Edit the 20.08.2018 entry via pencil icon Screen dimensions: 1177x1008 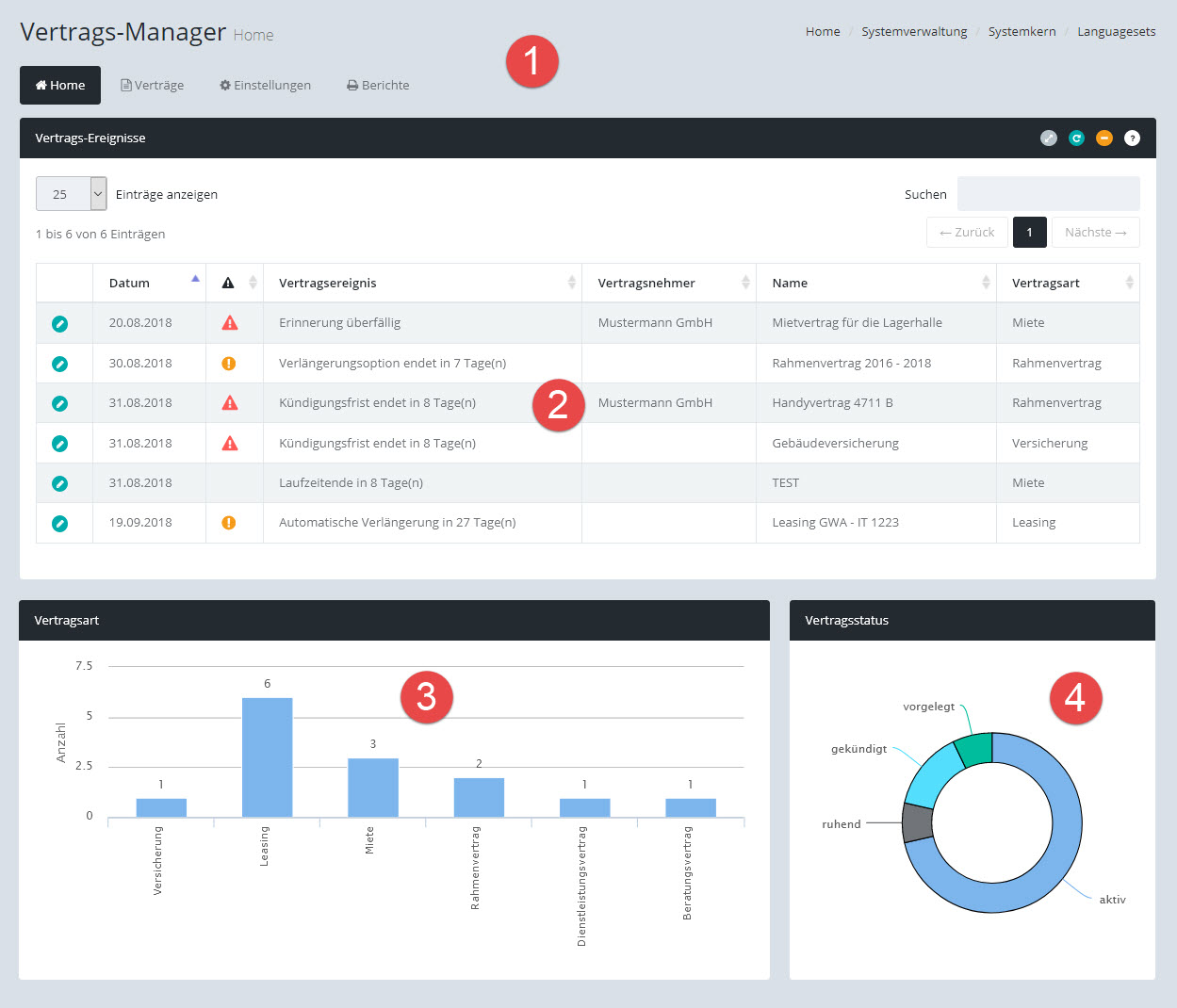click(x=59, y=324)
